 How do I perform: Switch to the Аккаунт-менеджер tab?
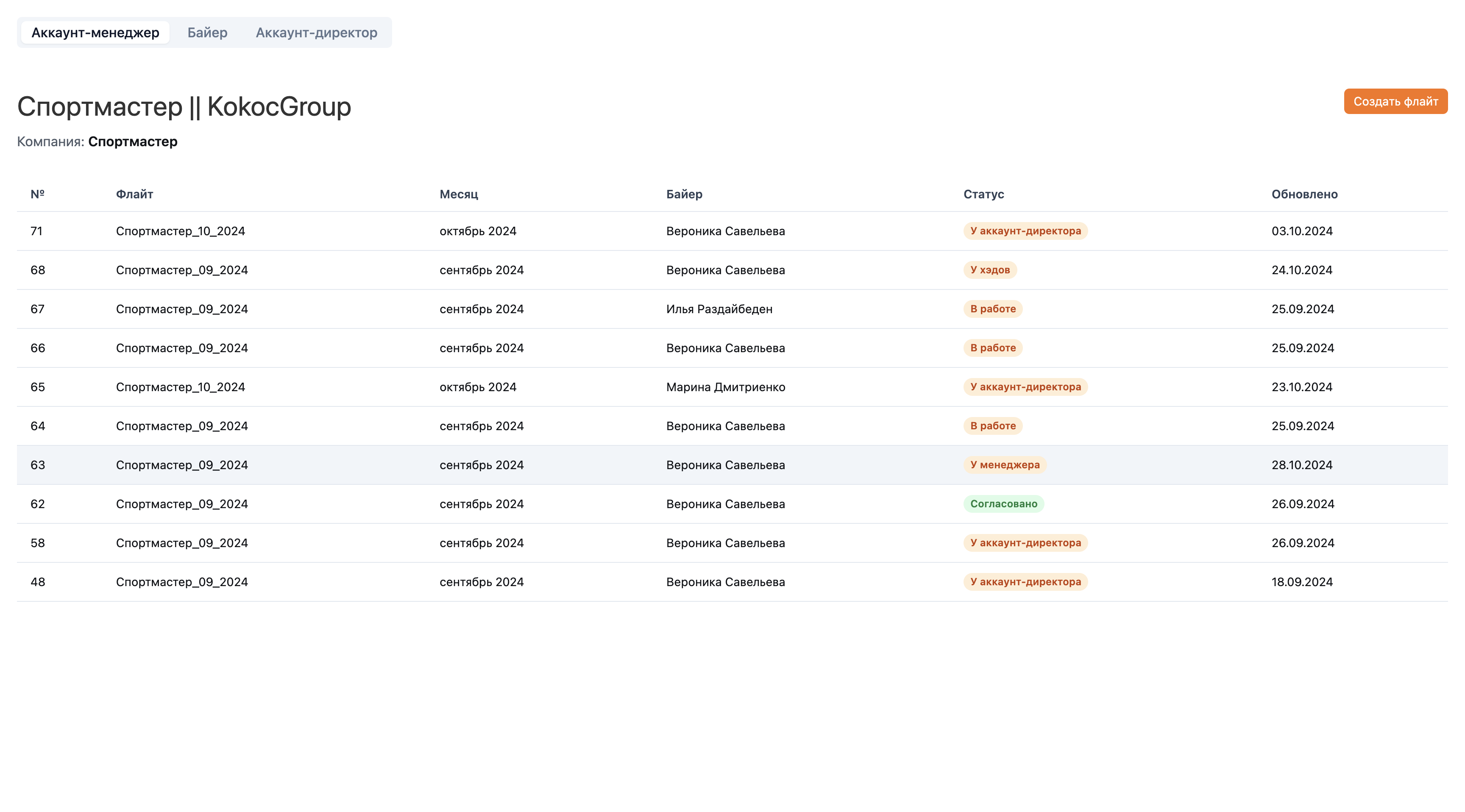(x=95, y=32)
